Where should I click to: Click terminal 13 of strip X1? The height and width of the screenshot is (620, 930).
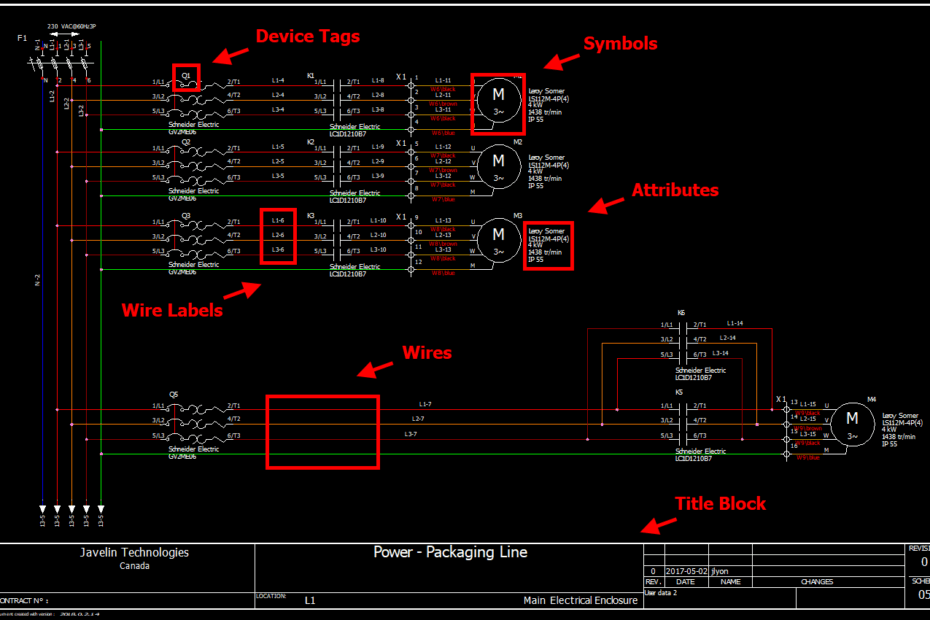tap(786, 409)
